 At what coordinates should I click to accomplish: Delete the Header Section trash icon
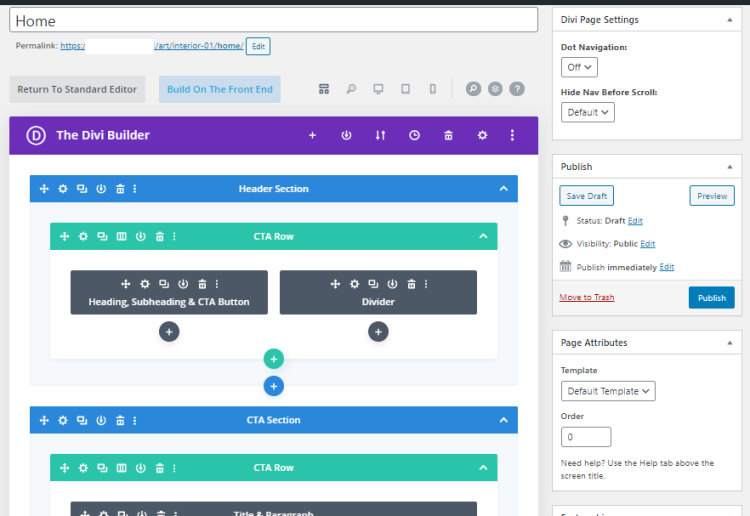pos(120,189)
